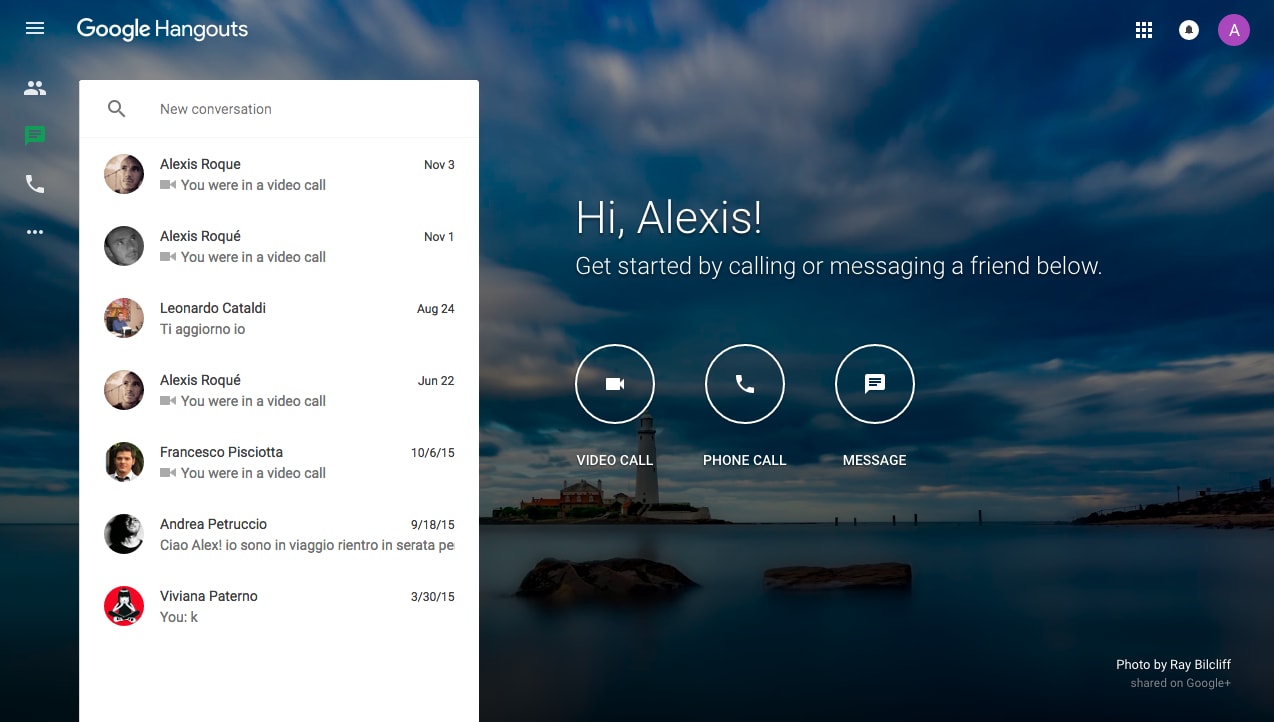Click Viviana Paterno's profile picture
Image resolution: width=1274 pixels, height=722 pixels.
point(124,606)
